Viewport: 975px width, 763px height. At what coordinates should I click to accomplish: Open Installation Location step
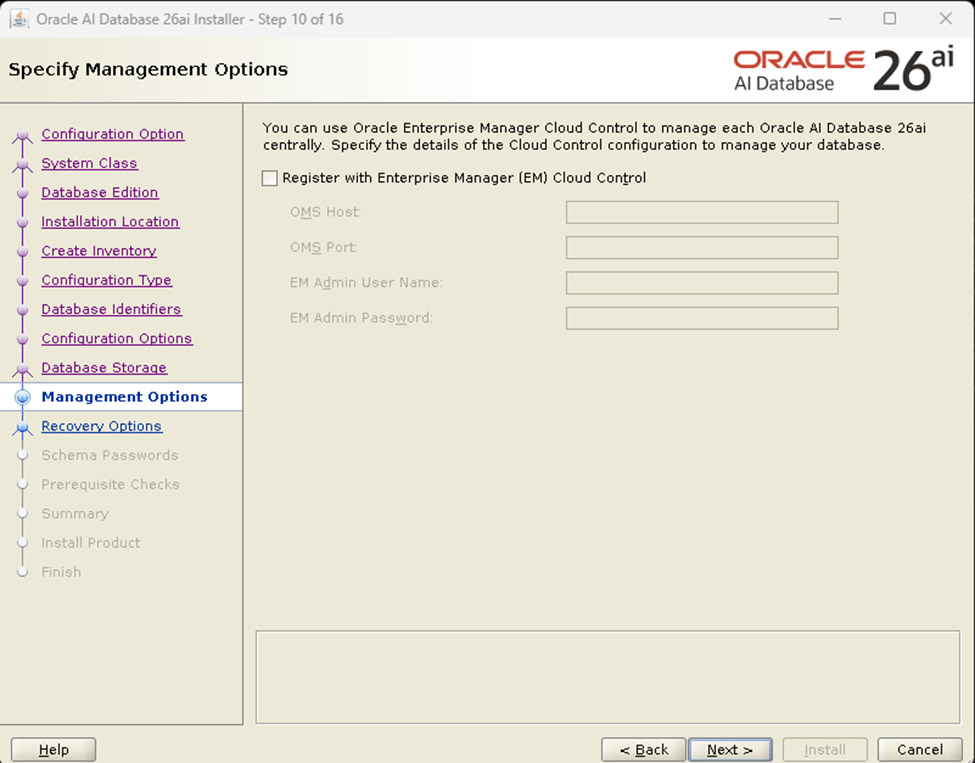(110, 221)
